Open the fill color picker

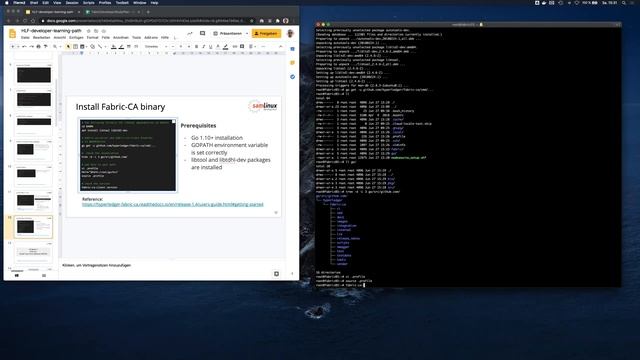tap(114, 47)
